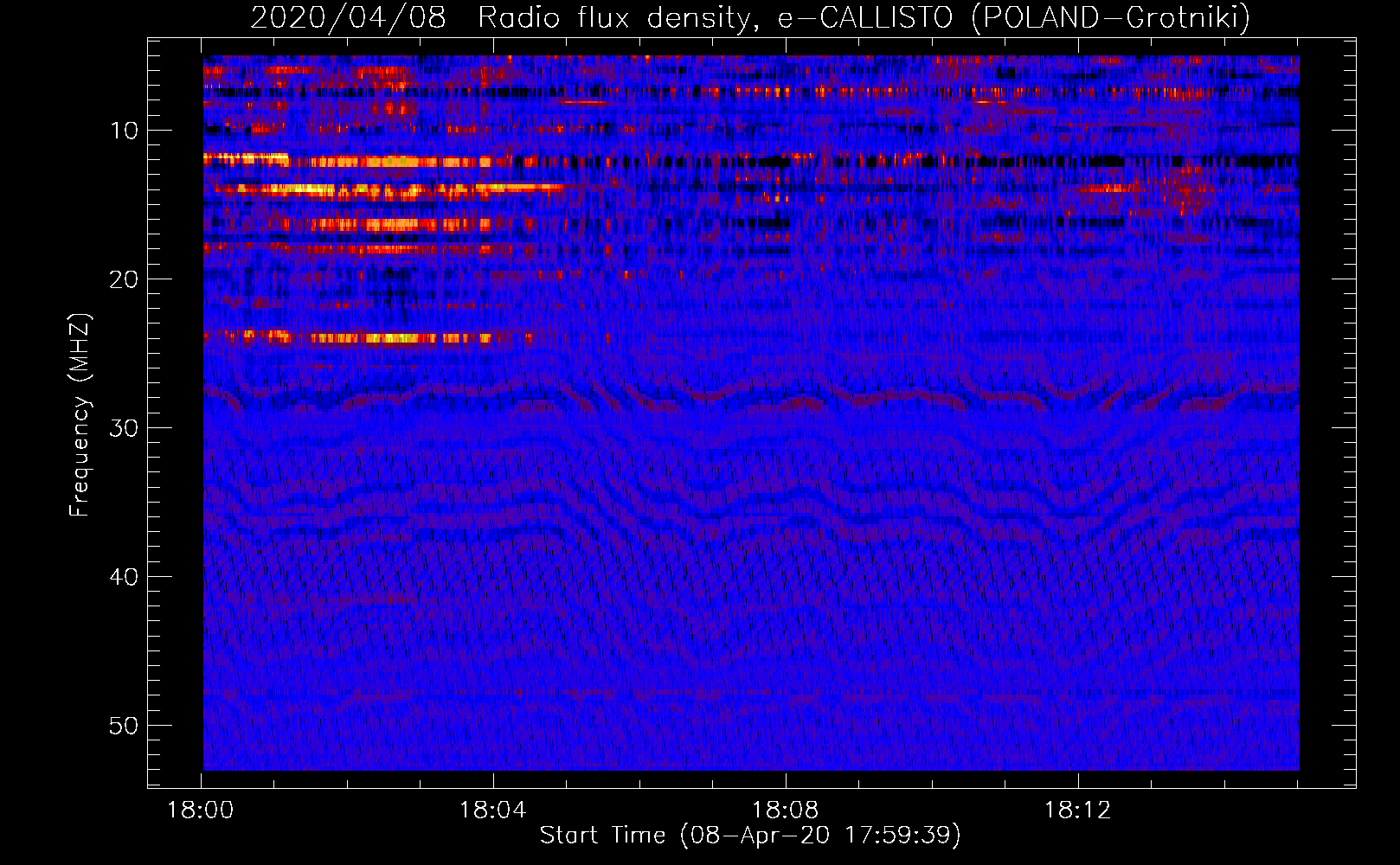Click the date "2020/04/08" in the title

pyautogui.click(x=348, y=17)
